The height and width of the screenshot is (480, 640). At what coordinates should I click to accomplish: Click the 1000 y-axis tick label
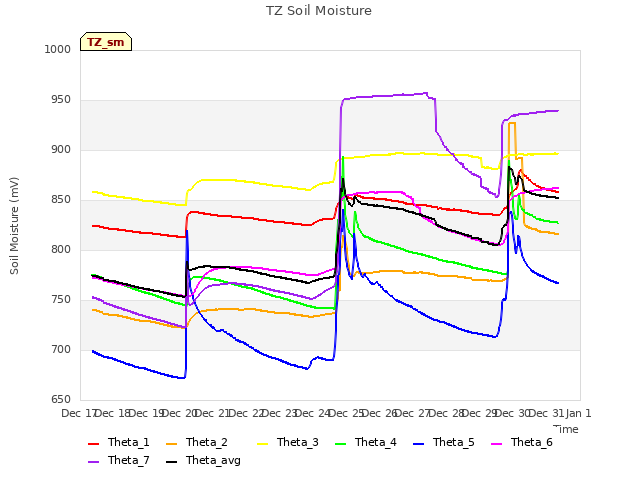click(58, 49)
